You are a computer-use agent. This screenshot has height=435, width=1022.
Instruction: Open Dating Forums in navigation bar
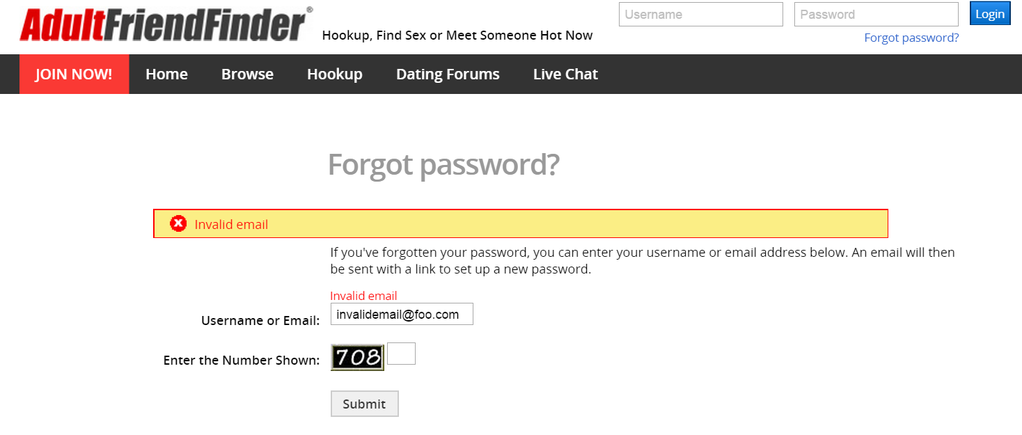448,74
